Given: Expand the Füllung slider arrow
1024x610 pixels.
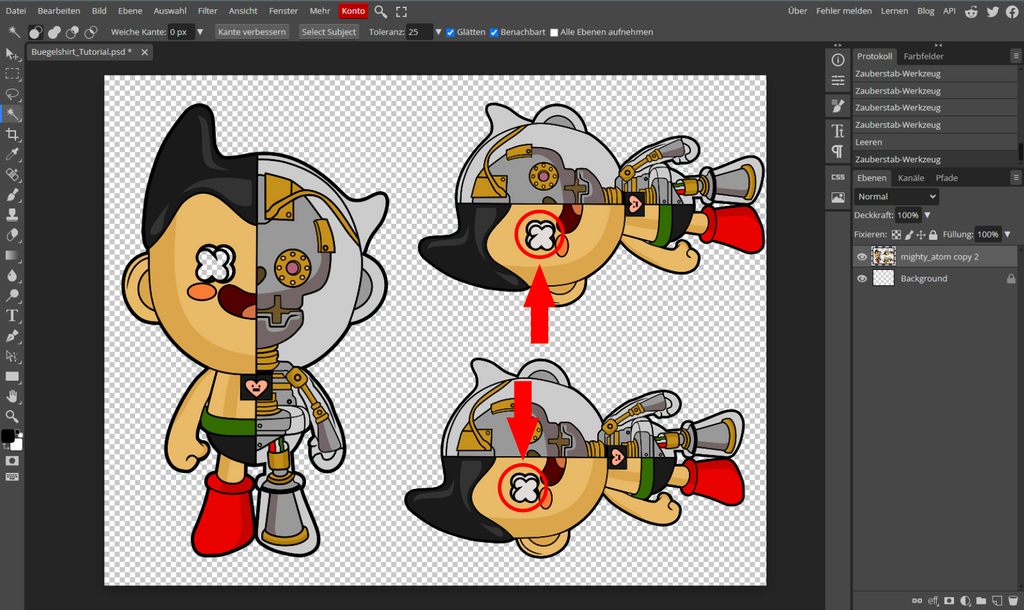Looking at the screenshot, I should click(1007, 234).
